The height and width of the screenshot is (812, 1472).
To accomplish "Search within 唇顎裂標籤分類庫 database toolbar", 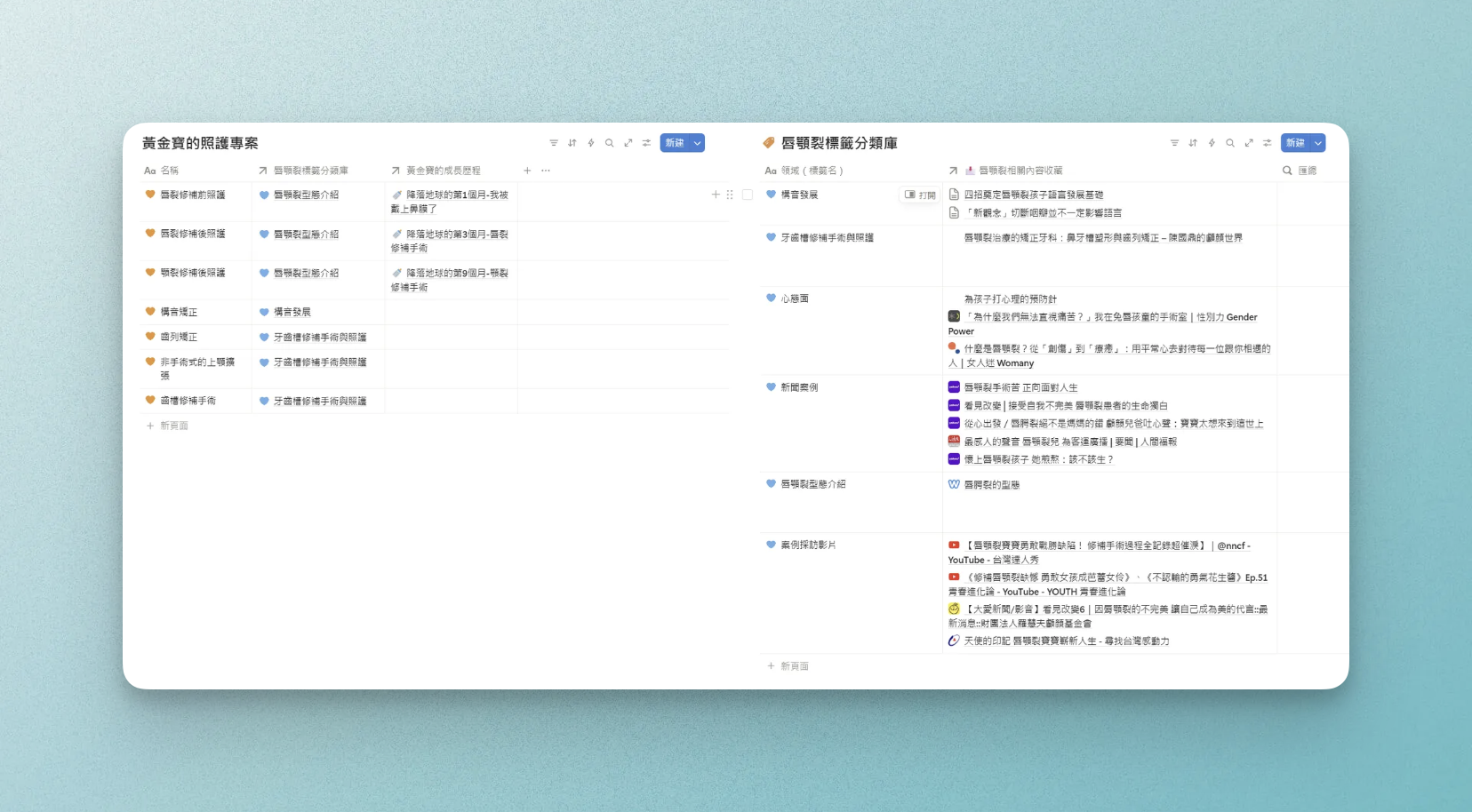I will click(x=1230, y=143).
